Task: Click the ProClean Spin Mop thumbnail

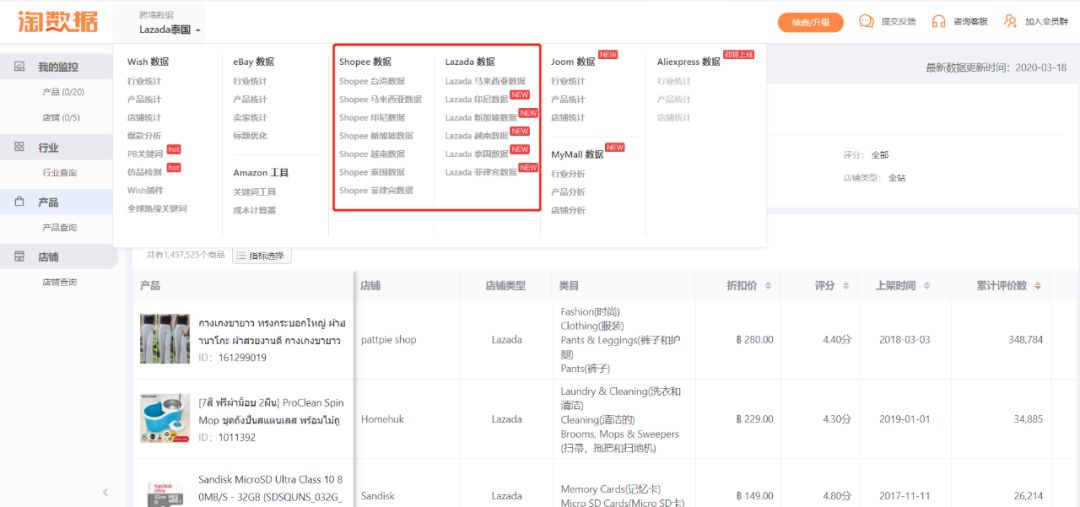Action: coord(165,419)
